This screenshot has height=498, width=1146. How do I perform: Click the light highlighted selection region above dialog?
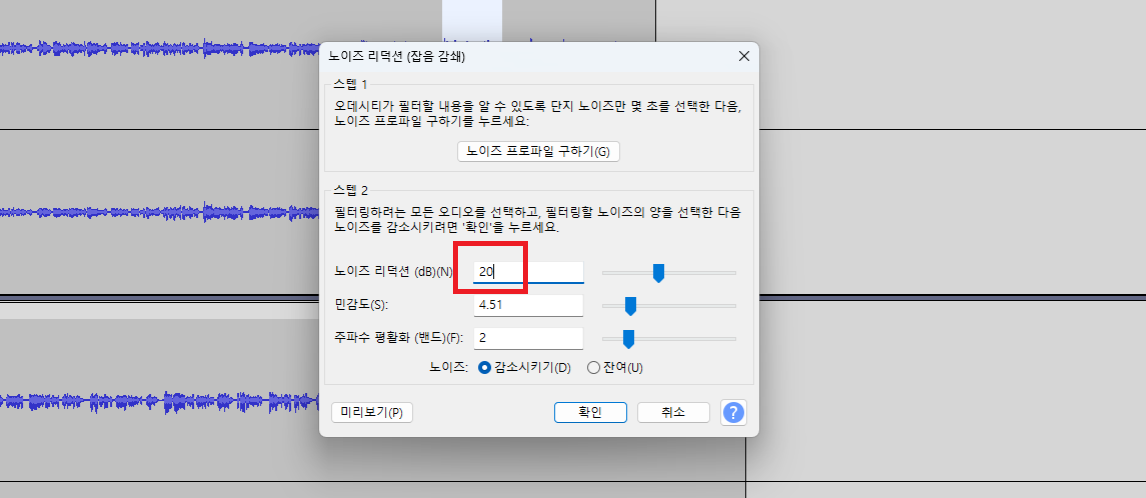(472, 20)
